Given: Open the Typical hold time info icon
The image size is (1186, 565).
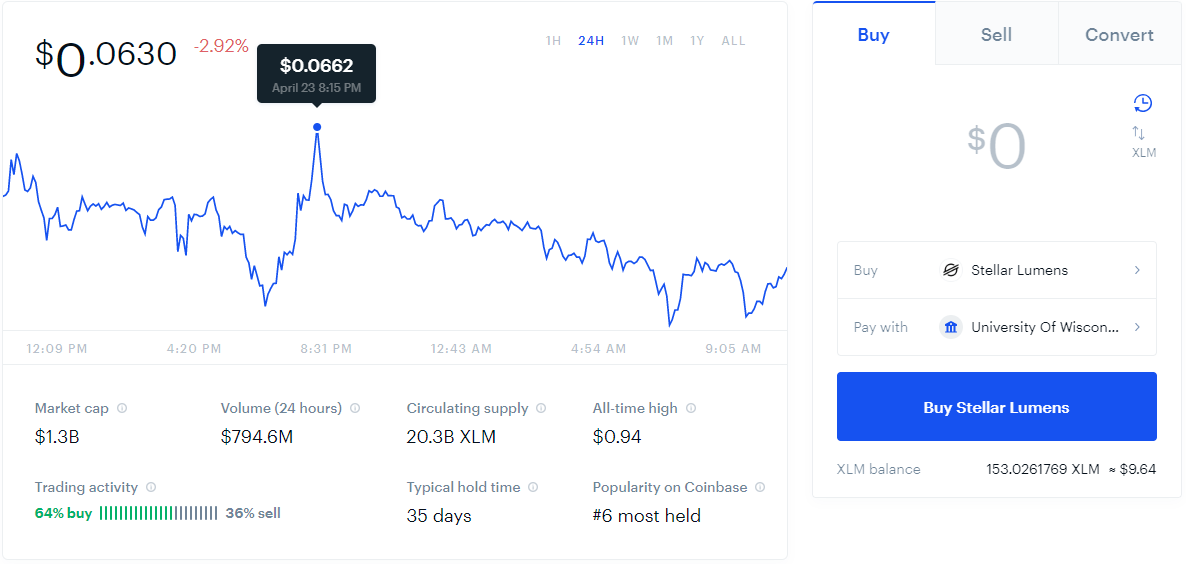Looking at the screenshot, I should pyautogui.click(x=533, y=487).
